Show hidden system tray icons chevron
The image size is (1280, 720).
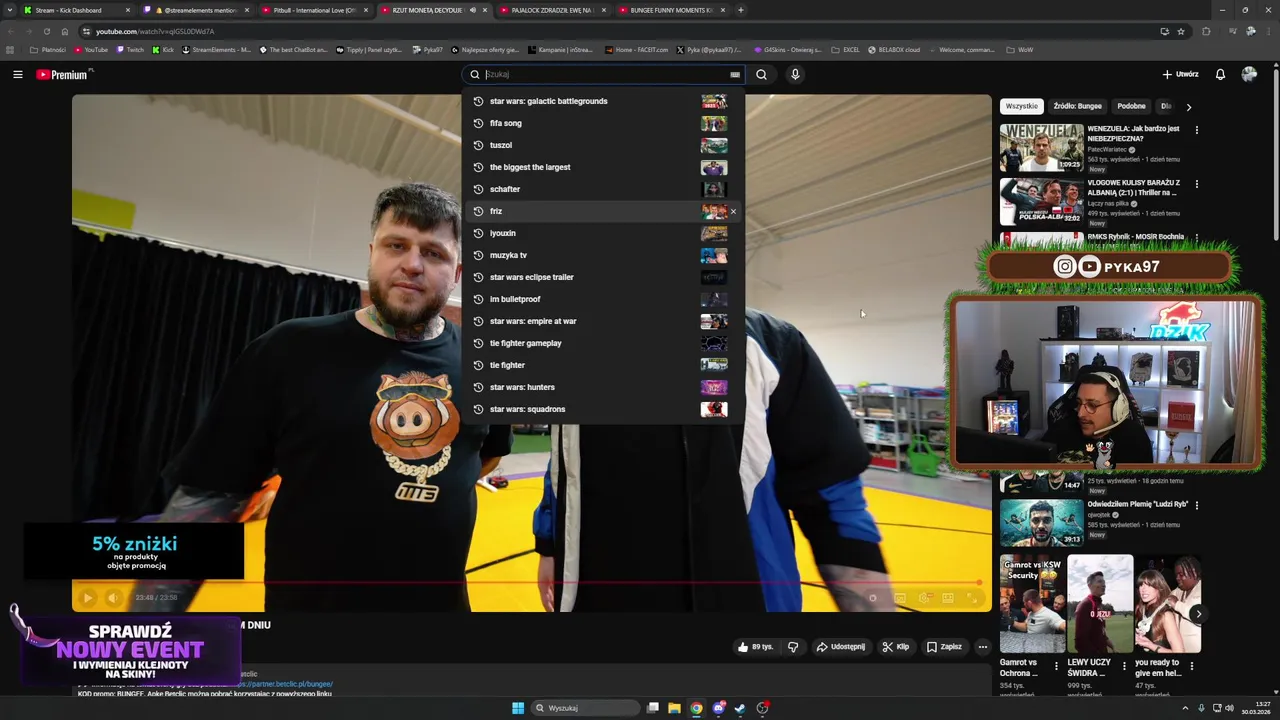(1185, 708)
